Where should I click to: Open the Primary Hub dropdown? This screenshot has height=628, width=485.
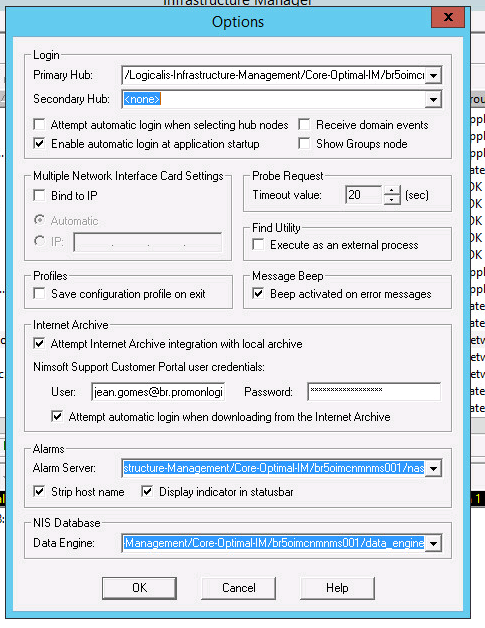click(433, 75)
